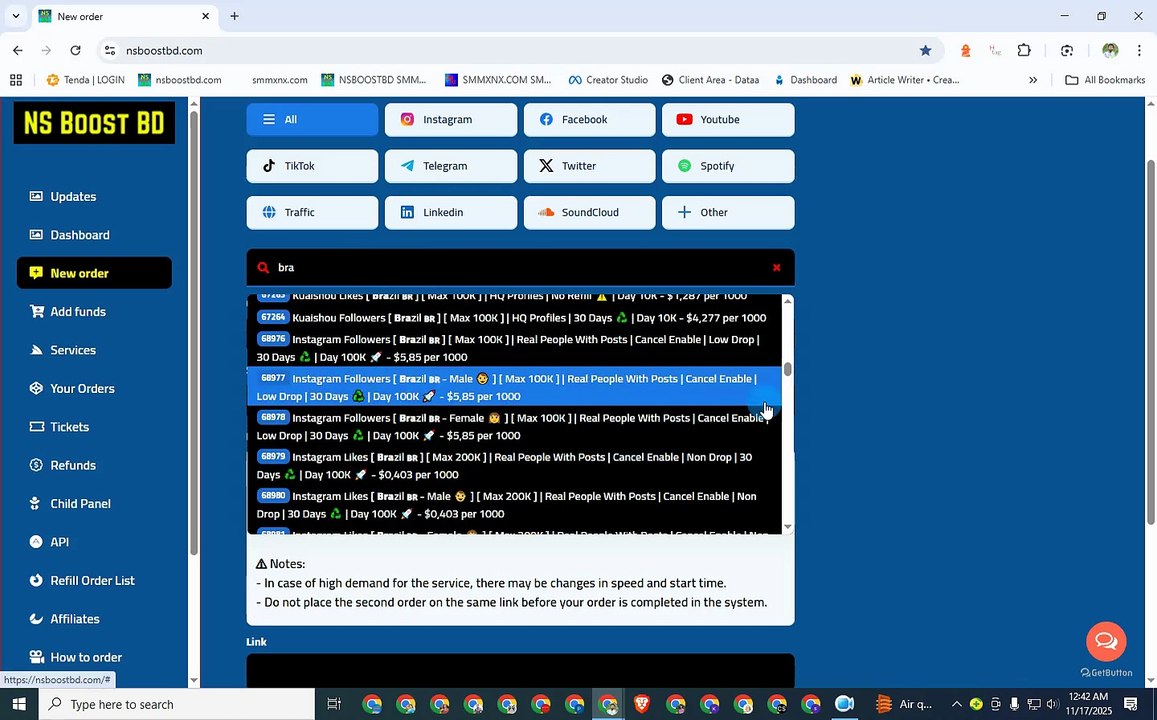This screenshot has height=720, width=1157.
Task: Open the Creator Studio bookmark
Action: (608, 80)
